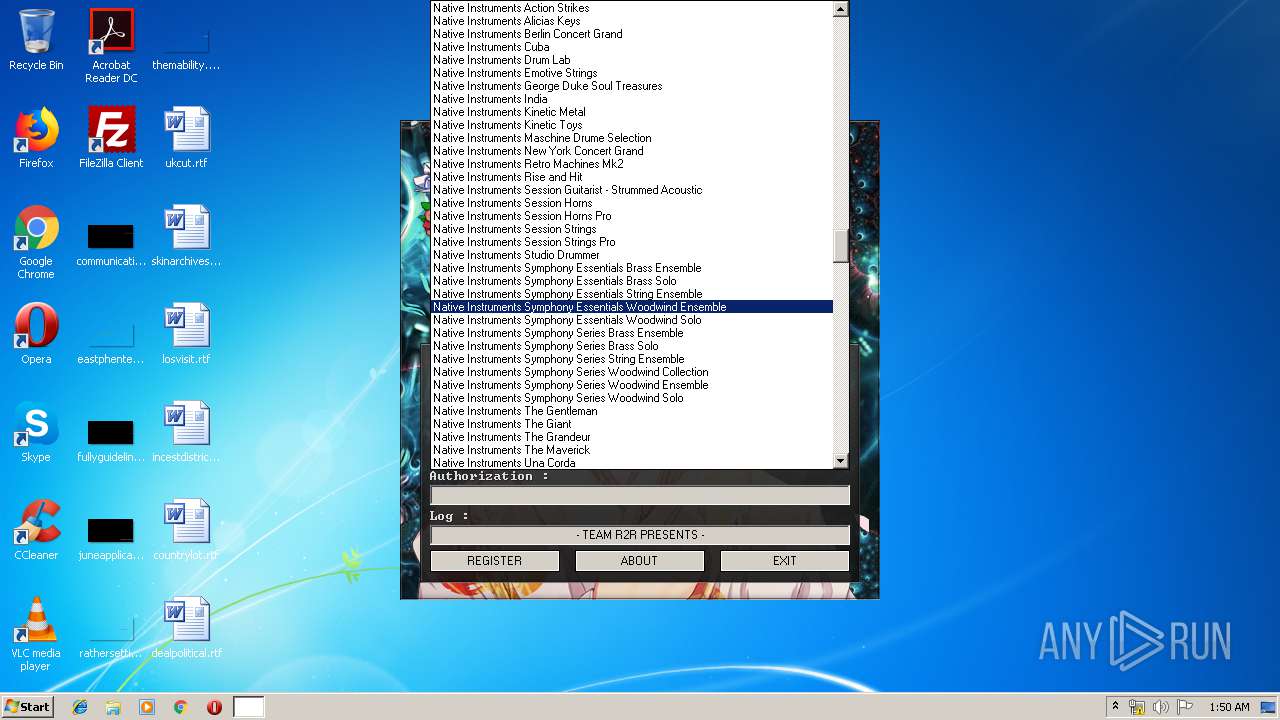Launch Opera desktop shortcut
The width and height of the screenshot is (1280, 720).
click(x=36, y=334)
